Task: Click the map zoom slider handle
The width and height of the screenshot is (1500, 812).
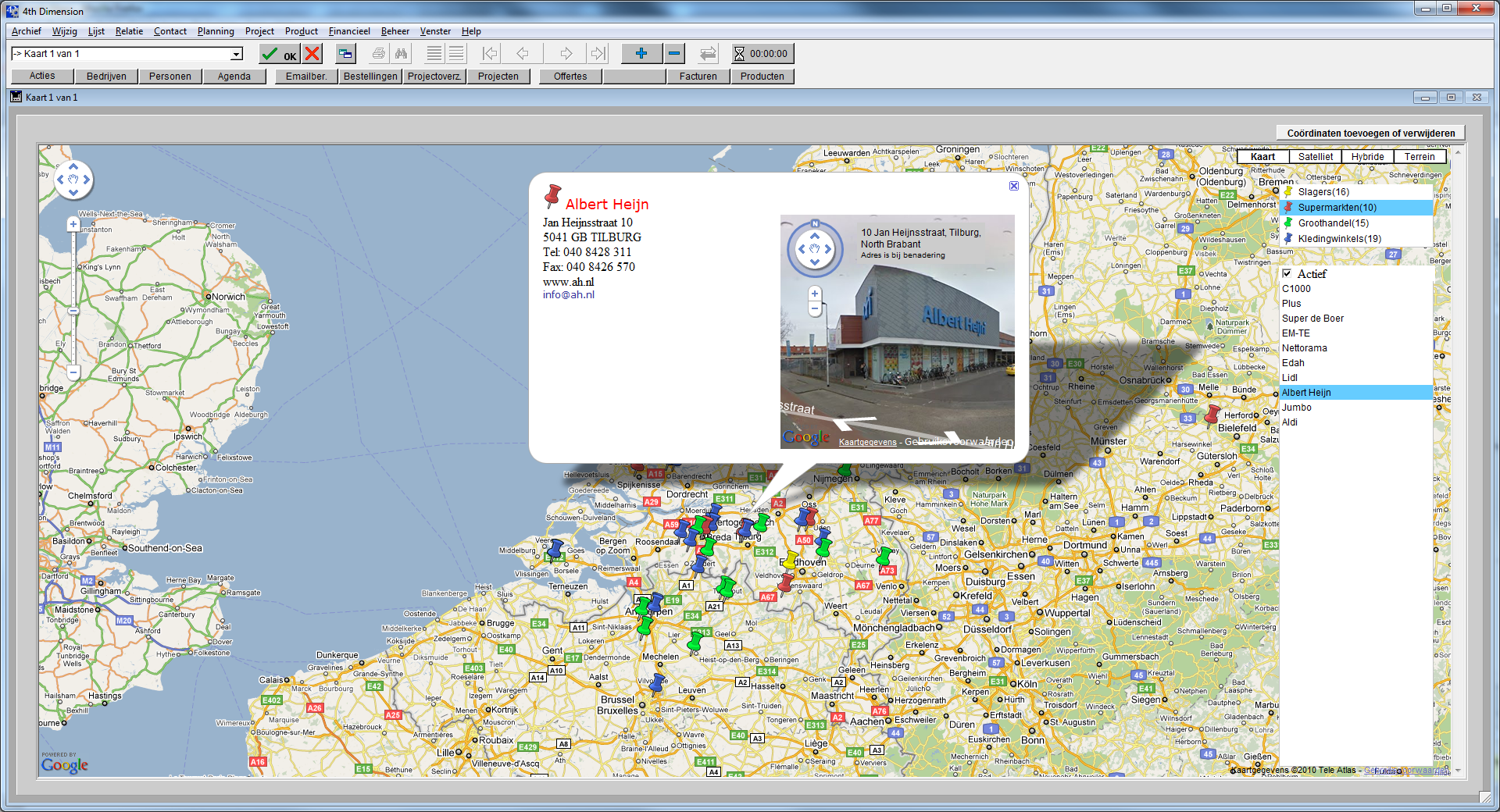Action: point(73,311)
